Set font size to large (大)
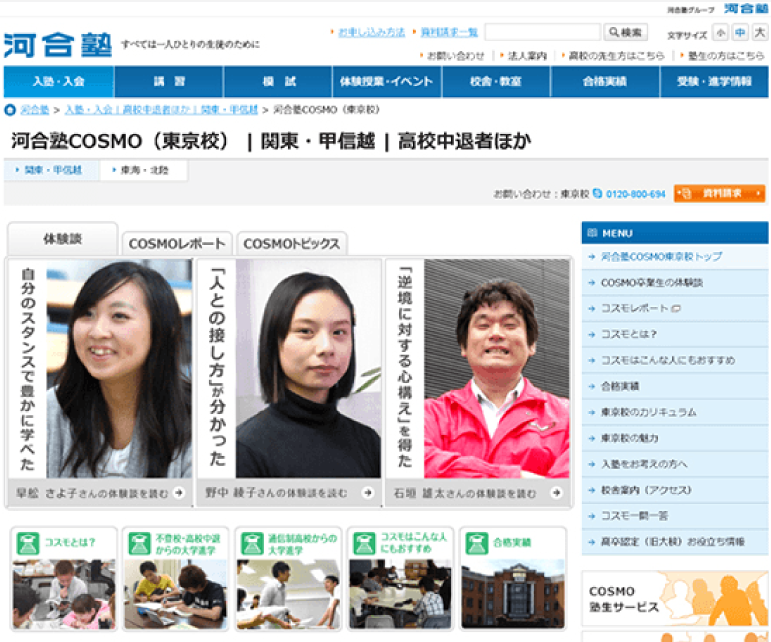The width and height of the screenshot is (771, 642). pos(760,33)
